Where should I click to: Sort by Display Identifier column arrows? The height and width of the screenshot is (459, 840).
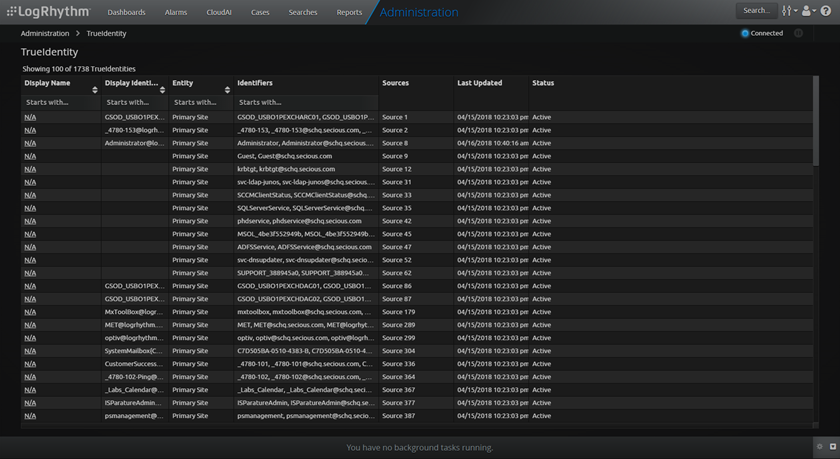coord(162,90)
